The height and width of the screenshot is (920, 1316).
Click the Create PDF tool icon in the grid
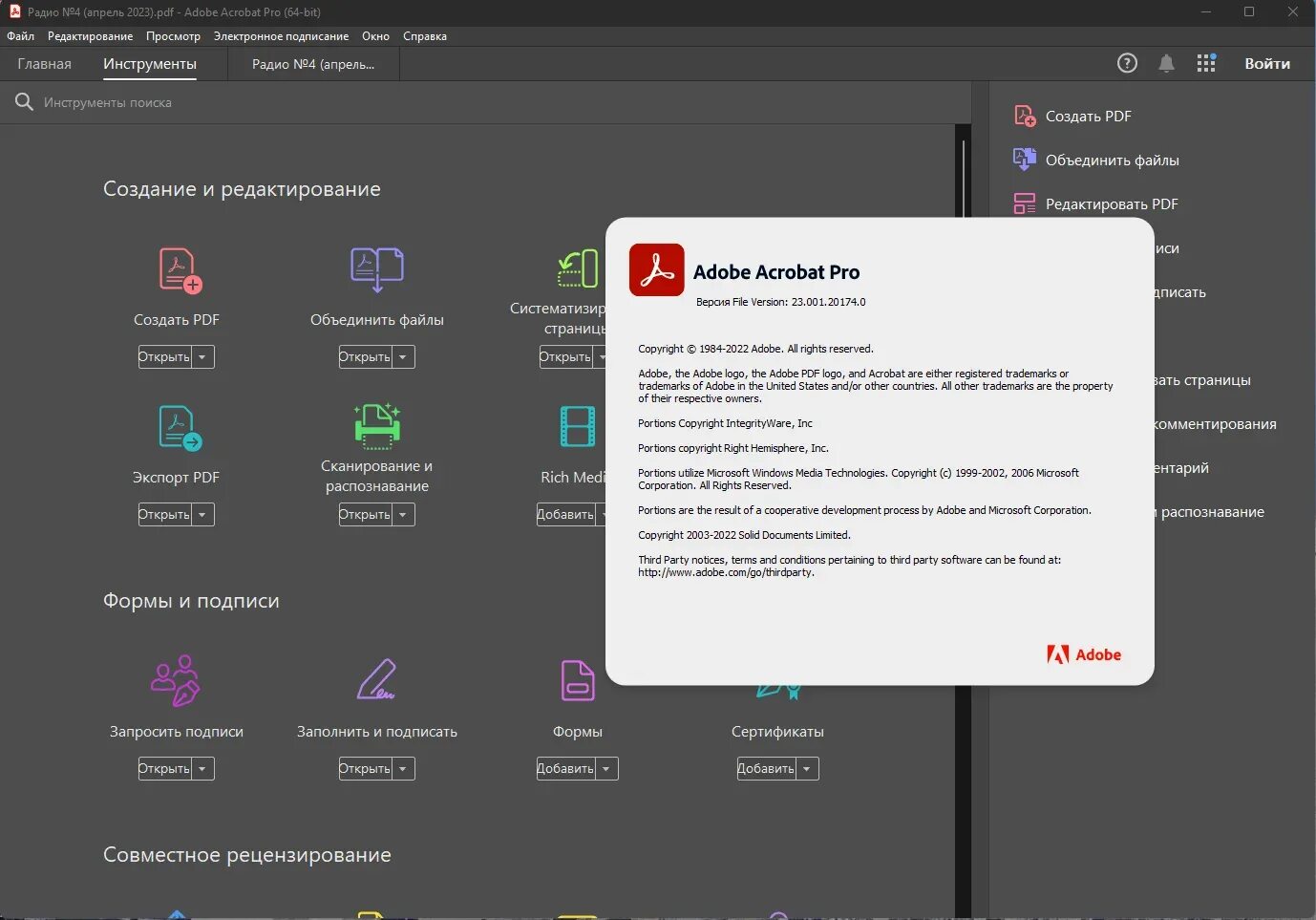180,270
